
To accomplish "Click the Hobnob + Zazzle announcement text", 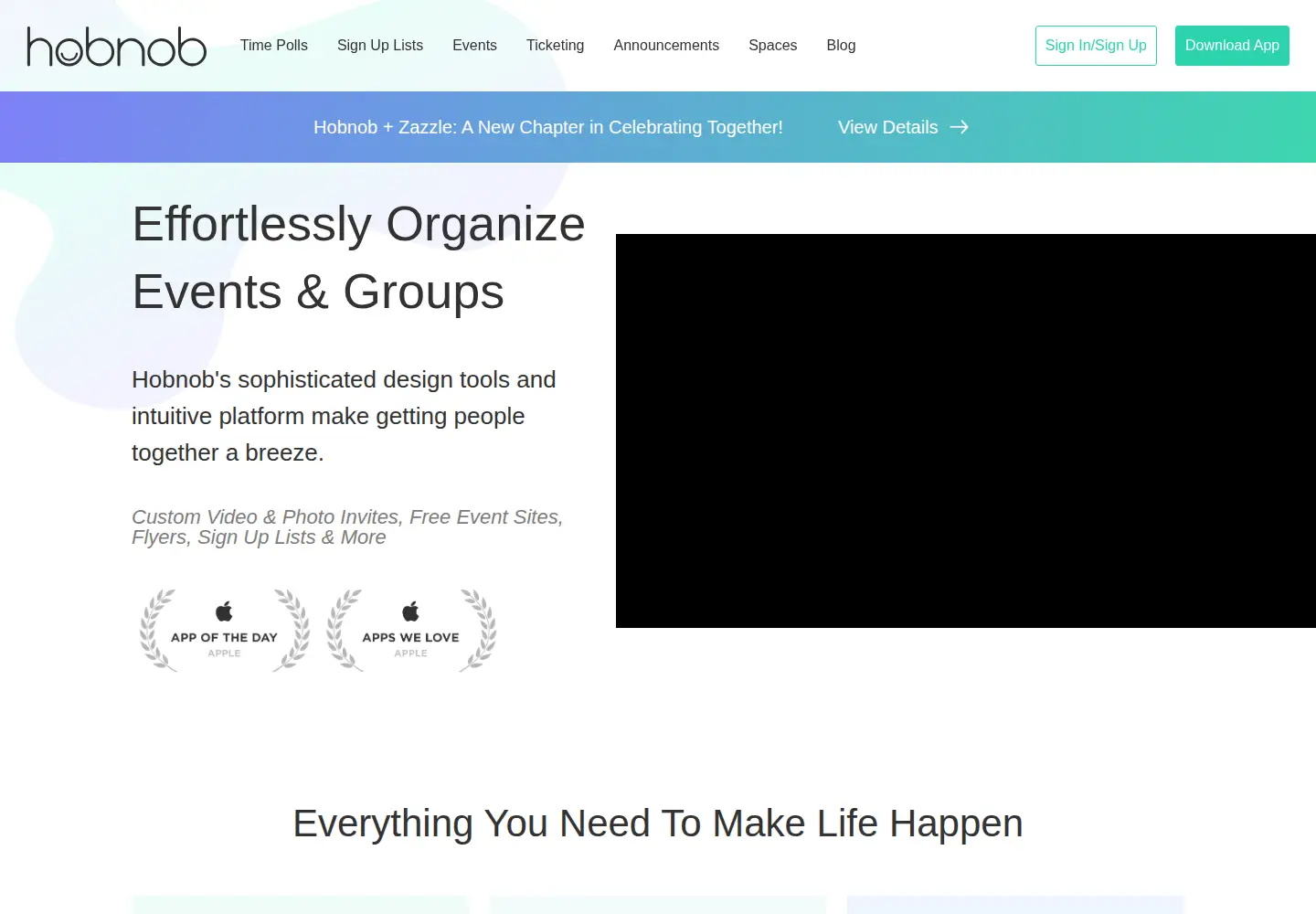I will [x=548, y=127].
